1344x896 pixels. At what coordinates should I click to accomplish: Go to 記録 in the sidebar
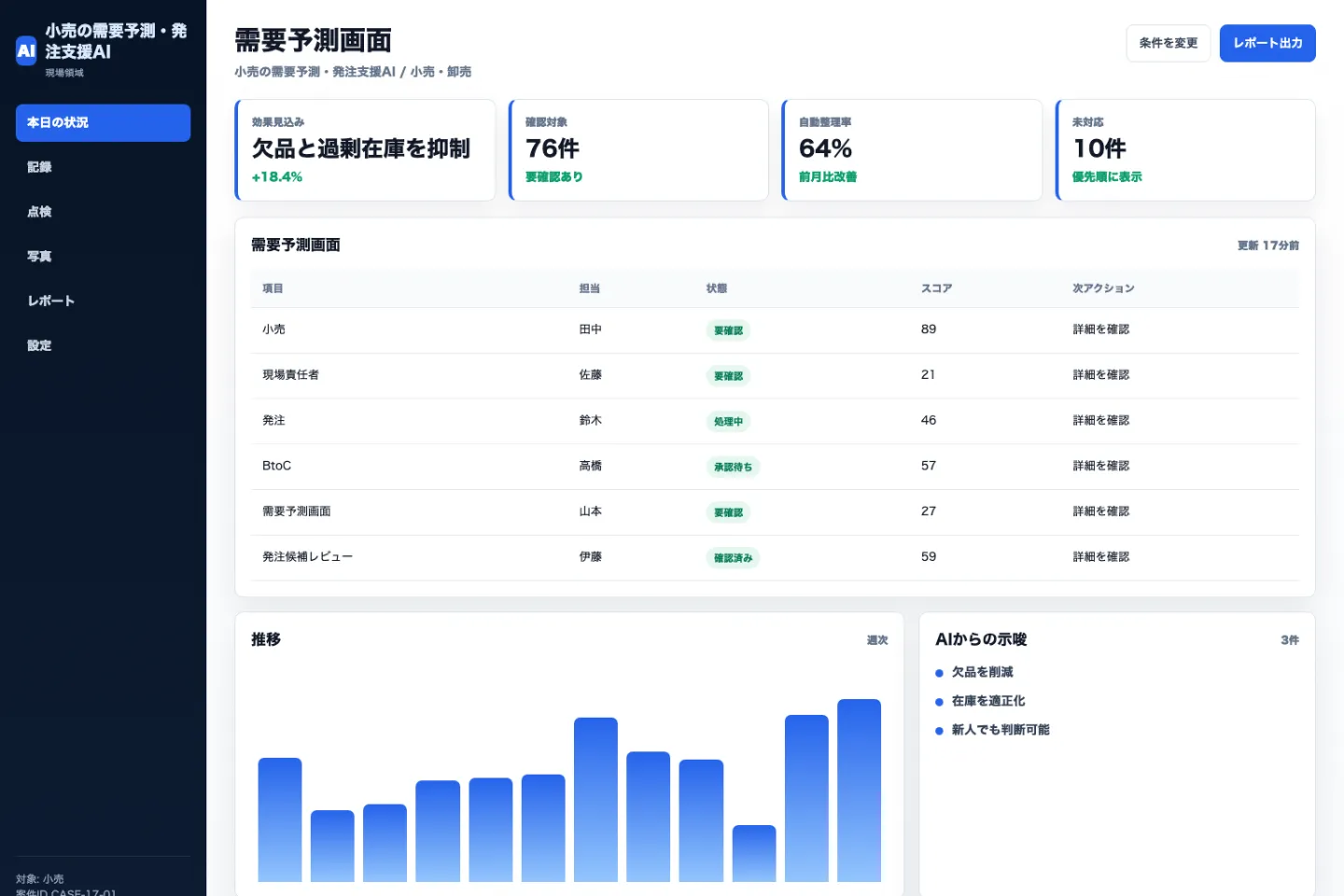(103, 167)
